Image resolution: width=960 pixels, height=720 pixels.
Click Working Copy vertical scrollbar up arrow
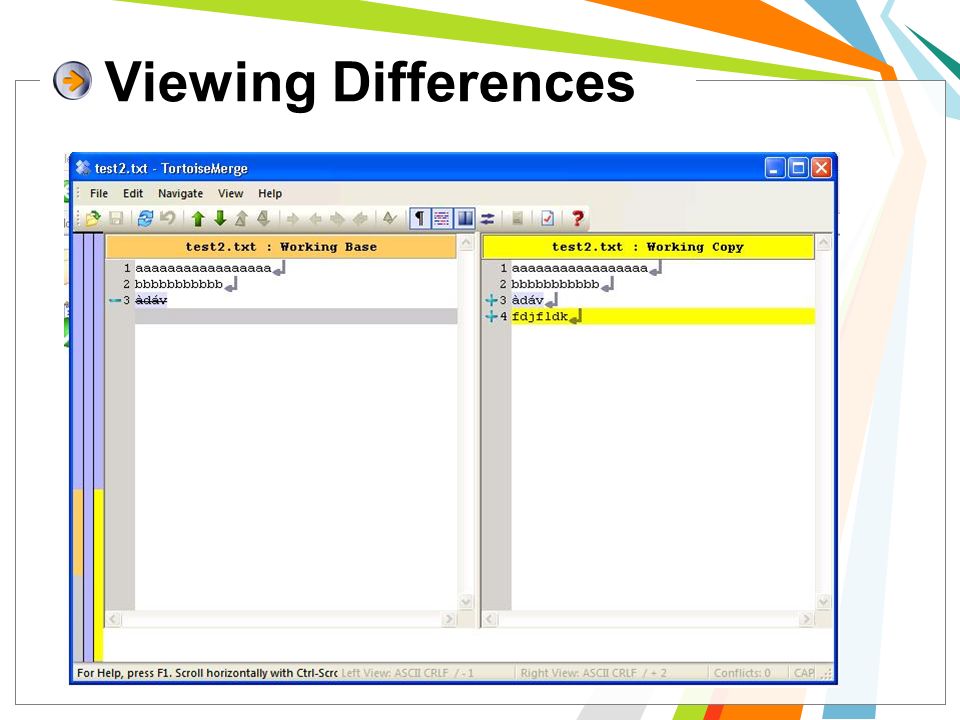click(824, 243)
